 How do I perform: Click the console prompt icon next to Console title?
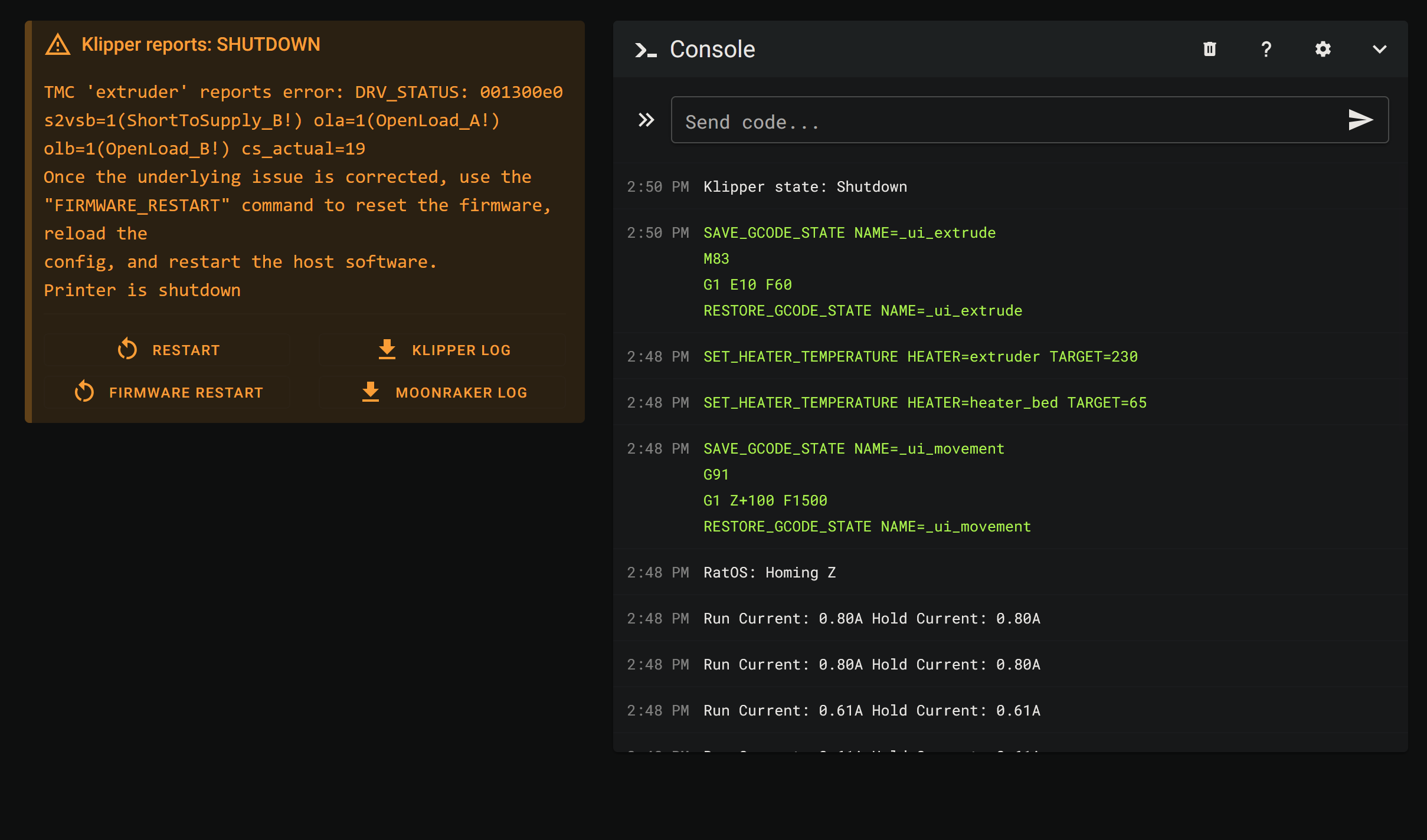click(x=645, y=50)
